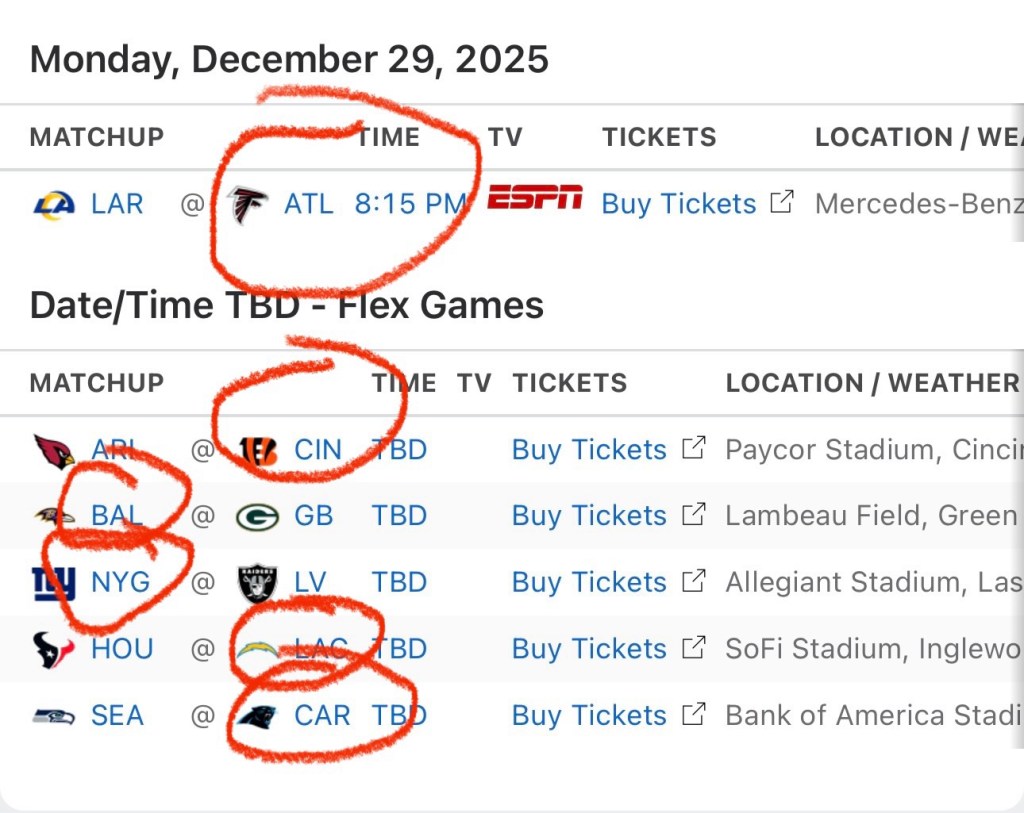Select the GB team link
The height and width of the screenshot is (813, 1024).
point(313,516)
